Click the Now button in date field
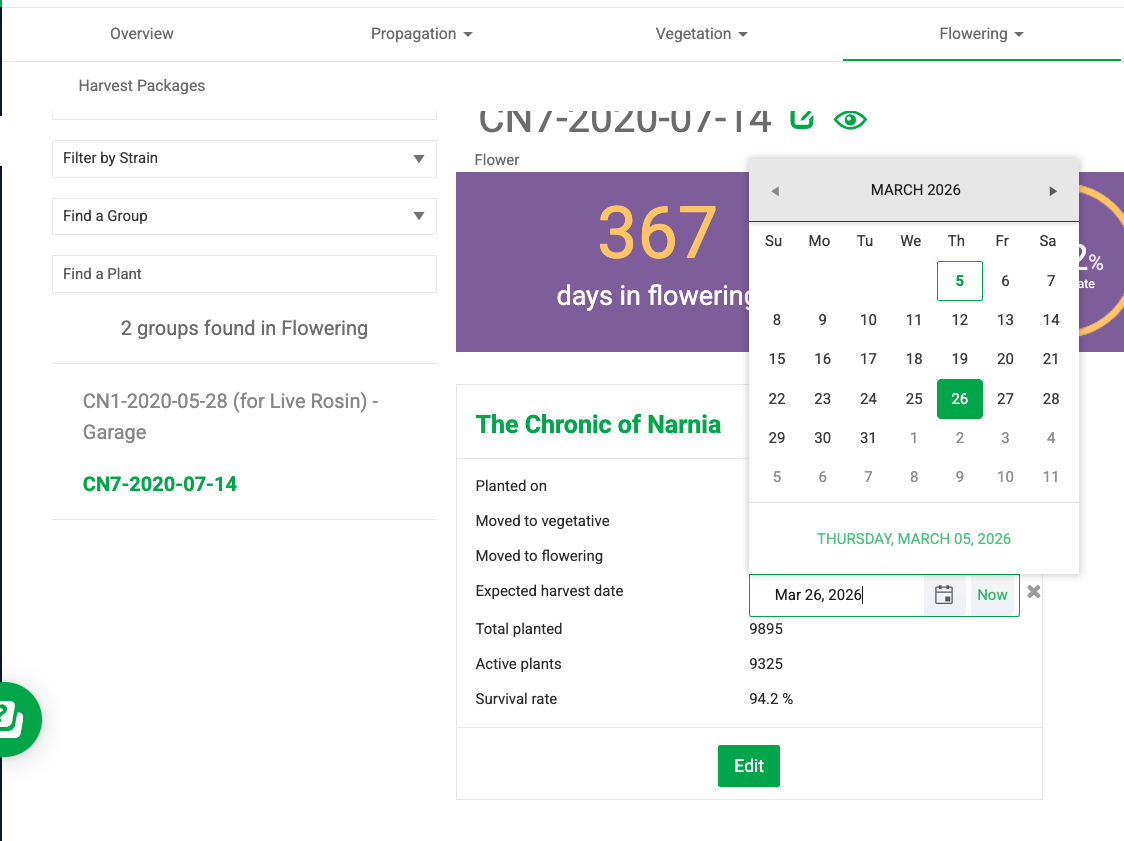This screenshot has height=841, width=1124. (x=992, y=595)
